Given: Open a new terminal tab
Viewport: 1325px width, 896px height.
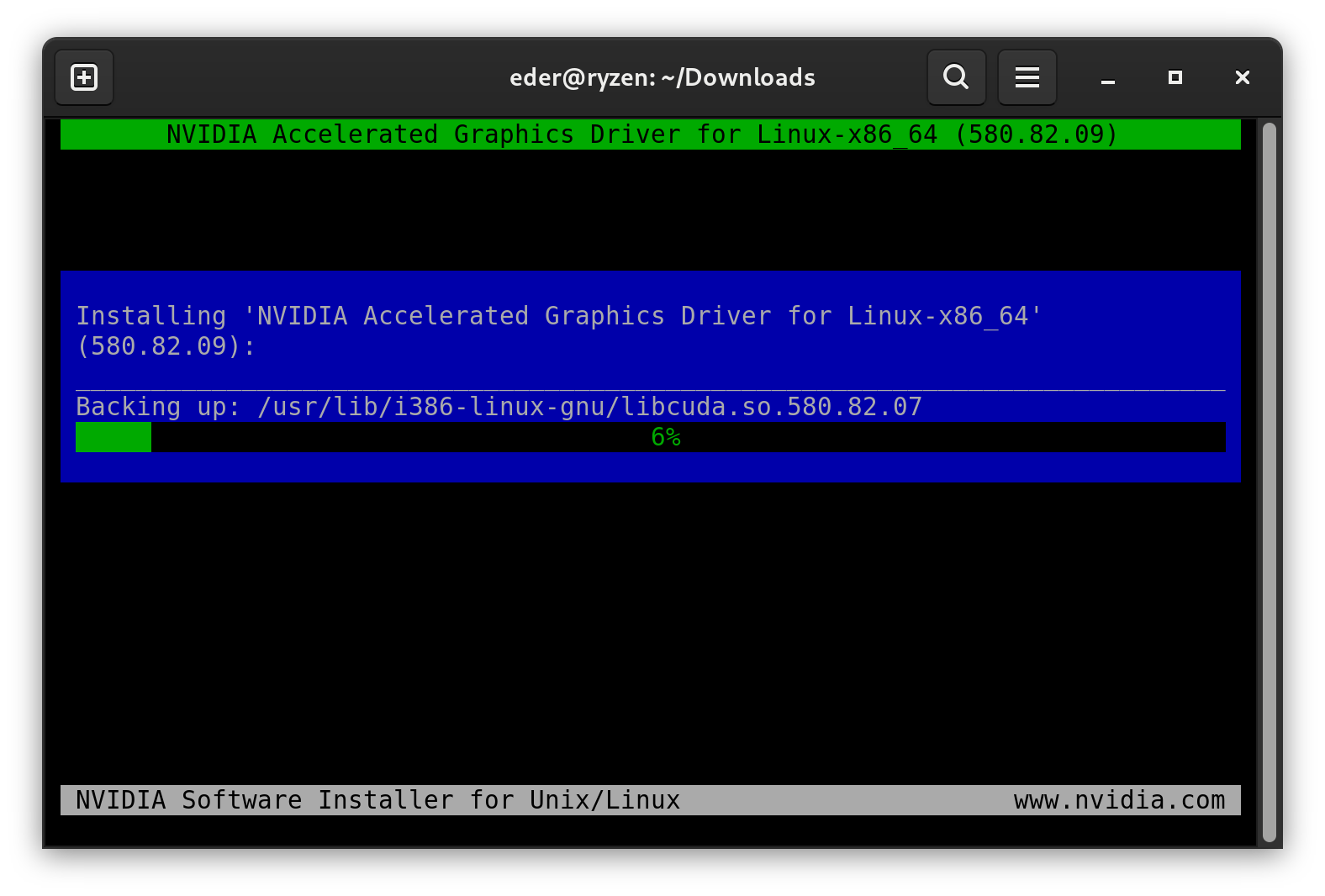Looking at the screenshot, I should point(84,77).
